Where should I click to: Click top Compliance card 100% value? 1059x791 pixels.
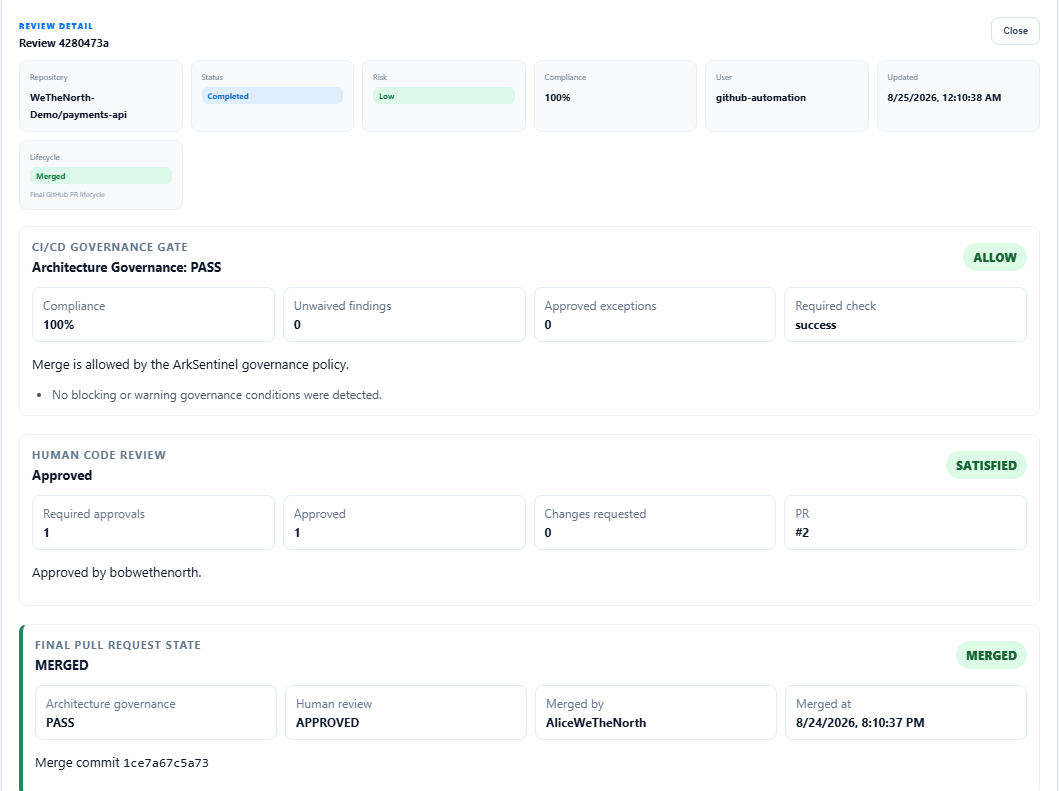click(557, 97)
